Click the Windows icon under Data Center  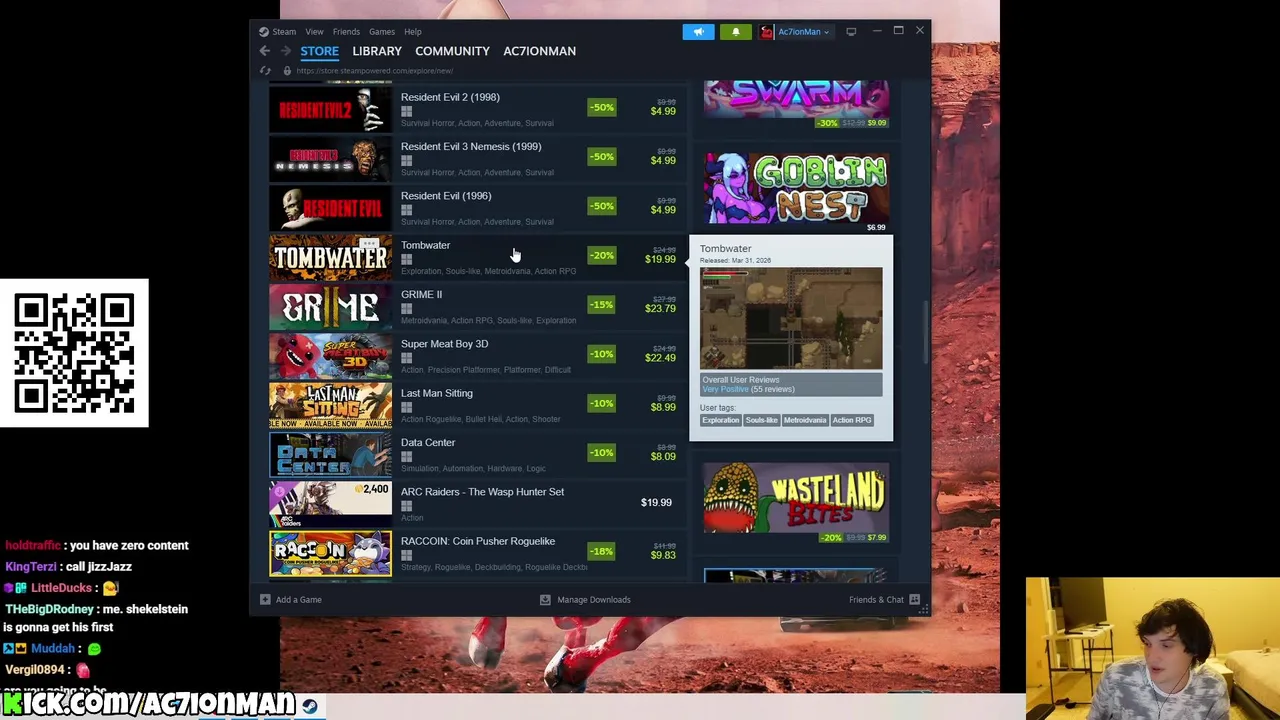[406, 456]
